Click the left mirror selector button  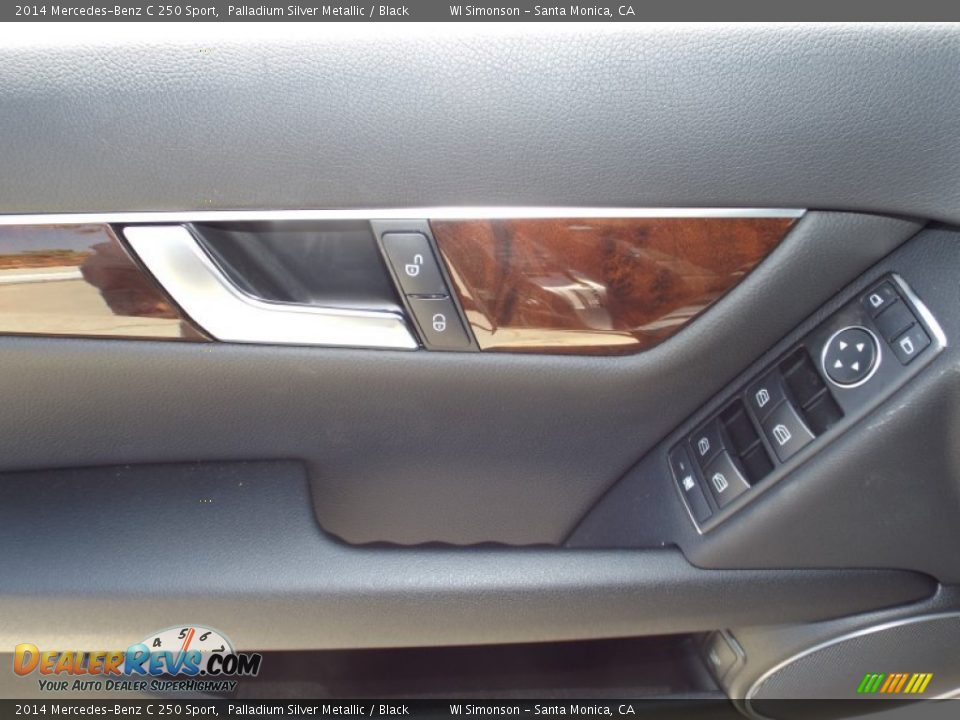(875, 302)
